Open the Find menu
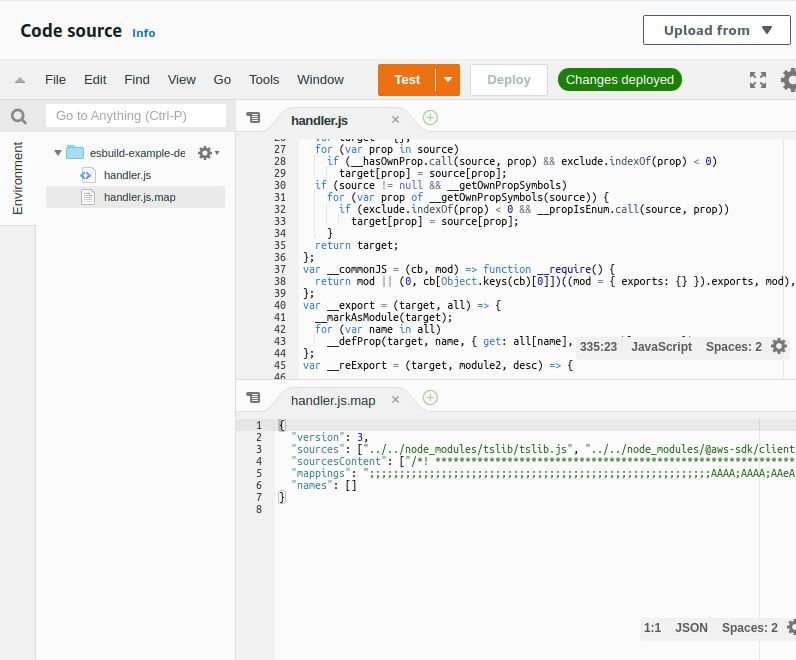Image resolution: width=796 pixels, height=660 pixels. [137, 80]
